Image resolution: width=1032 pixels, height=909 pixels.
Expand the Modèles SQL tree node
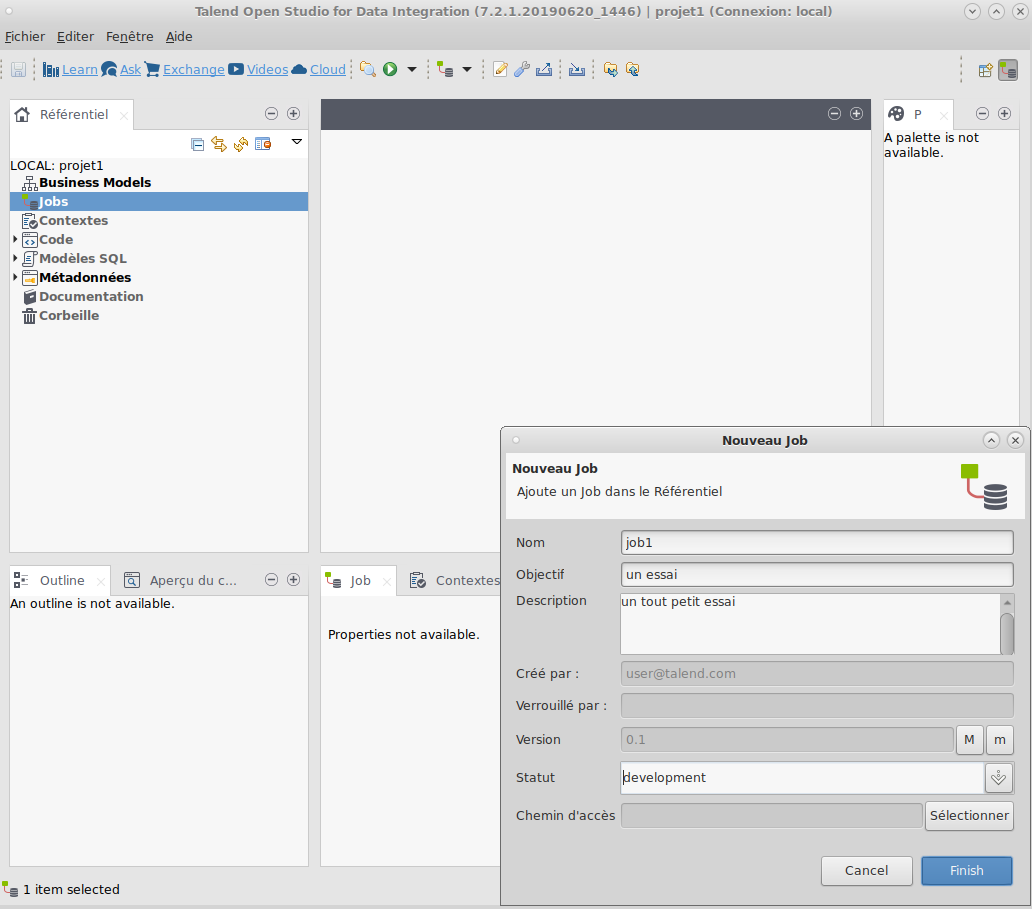(15, 258)
